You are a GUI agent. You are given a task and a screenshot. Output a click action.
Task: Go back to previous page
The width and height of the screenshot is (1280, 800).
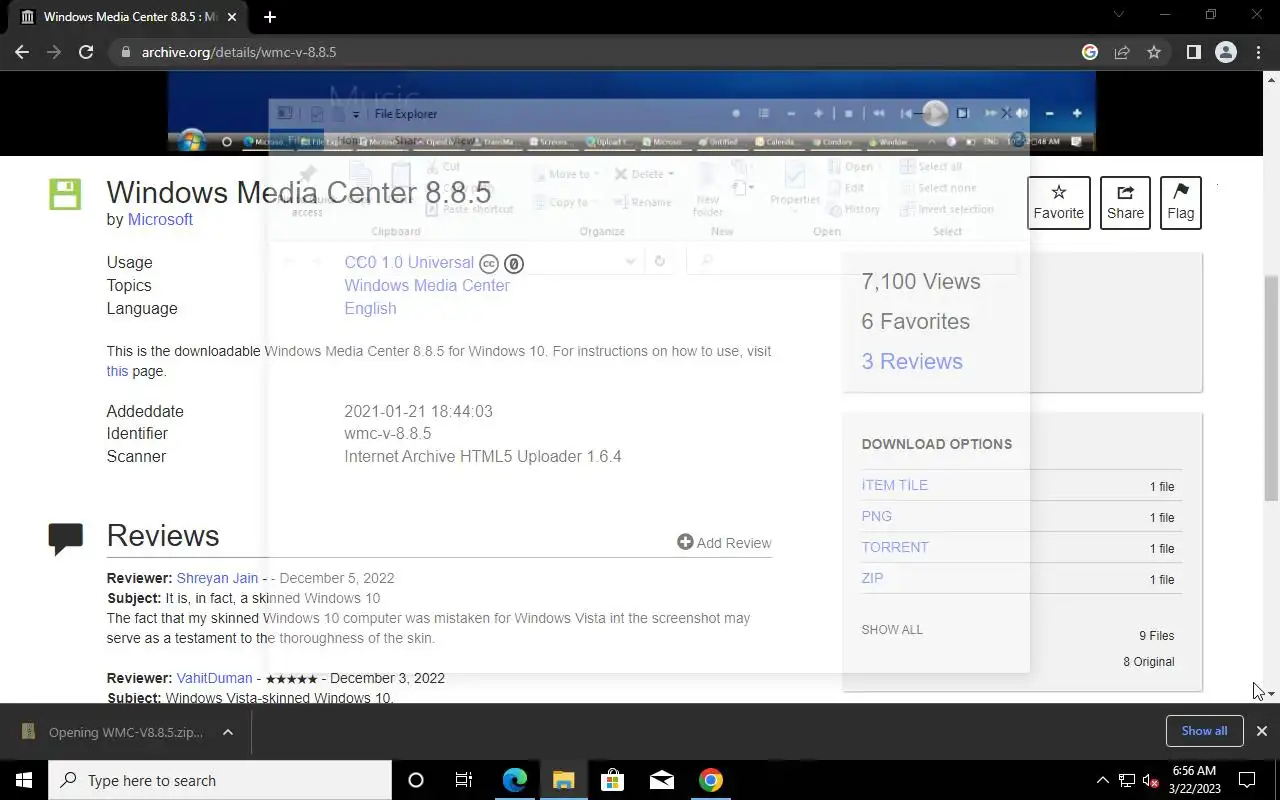coord(22,52)
